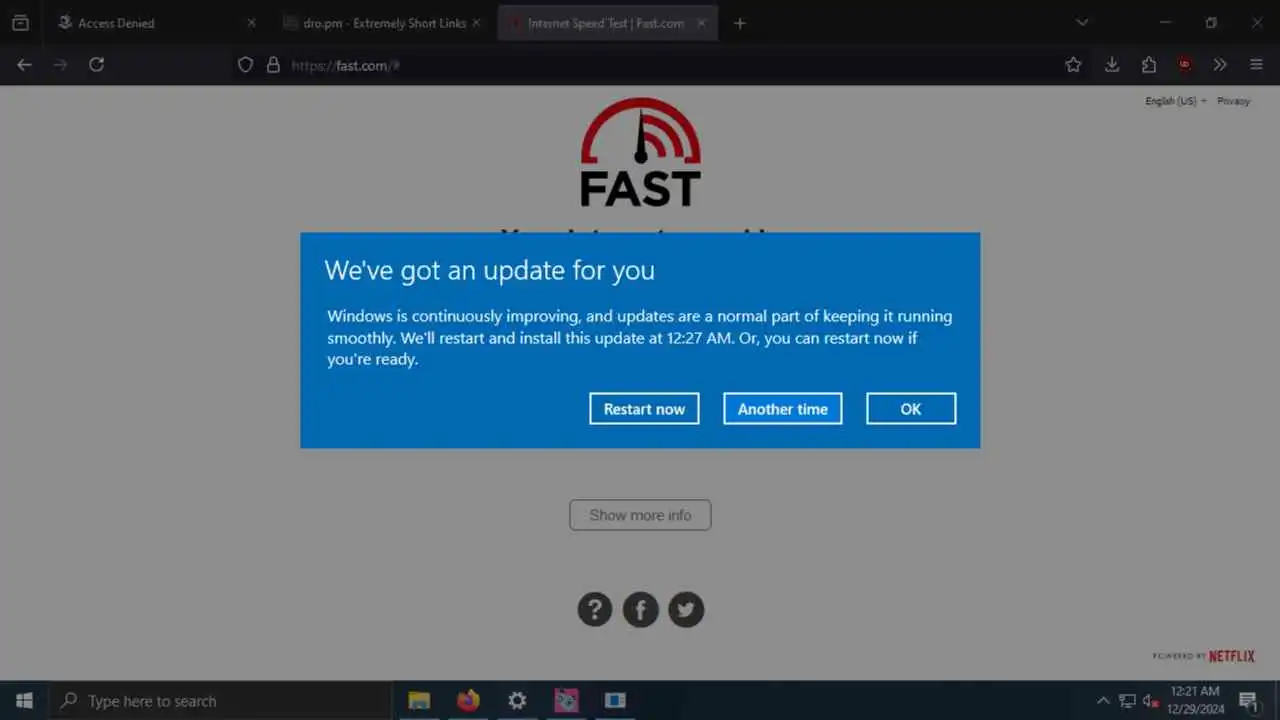The height and width of the screenshot is (720, 1280).
Task: Select the Internet Speed Test Fast.com tab
Action: (608, 23)
